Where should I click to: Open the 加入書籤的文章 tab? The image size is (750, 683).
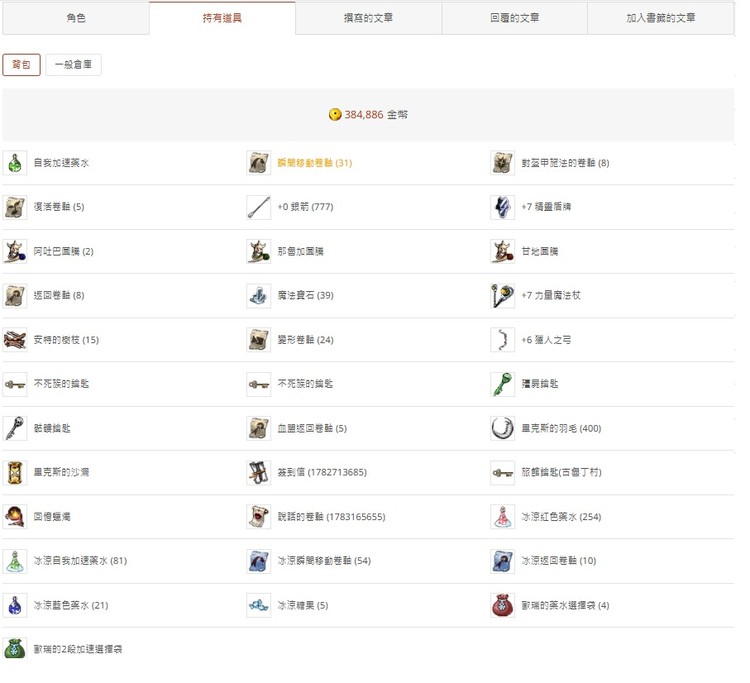661,18
